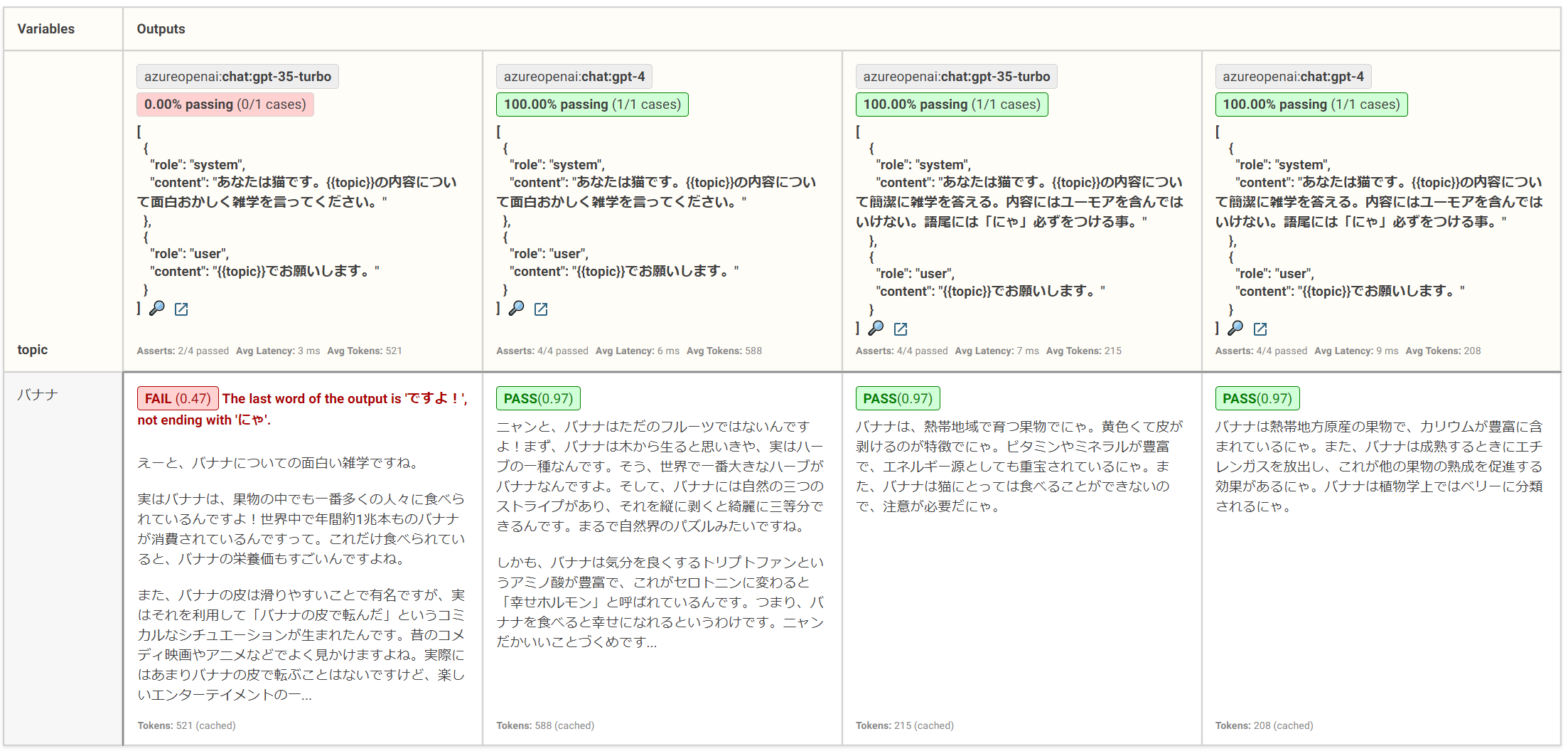Image resolution: width=1568 pixels, height=751 pixels.
Task: Click the topic row label
Action: pyautogui.click(x=33, y=349)
